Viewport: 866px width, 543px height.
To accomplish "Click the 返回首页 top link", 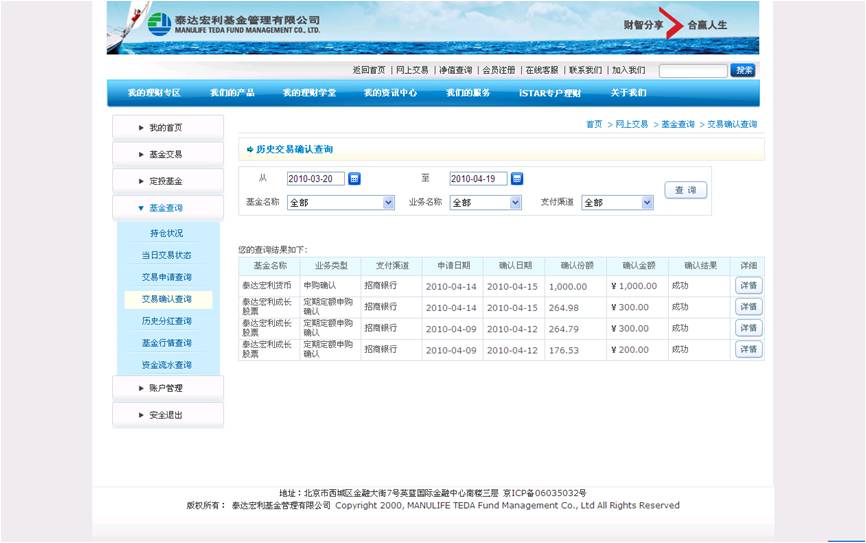I will pos(369,70).
